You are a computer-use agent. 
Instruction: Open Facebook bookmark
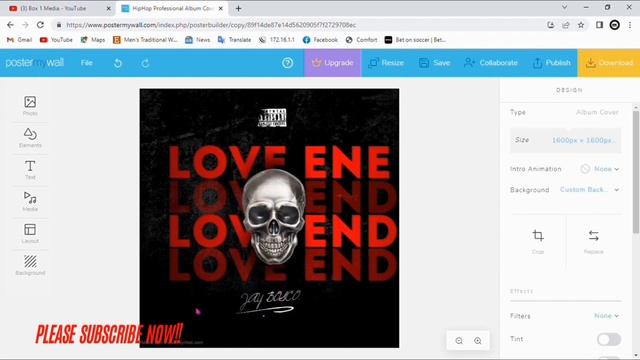(x=320, y=40)
